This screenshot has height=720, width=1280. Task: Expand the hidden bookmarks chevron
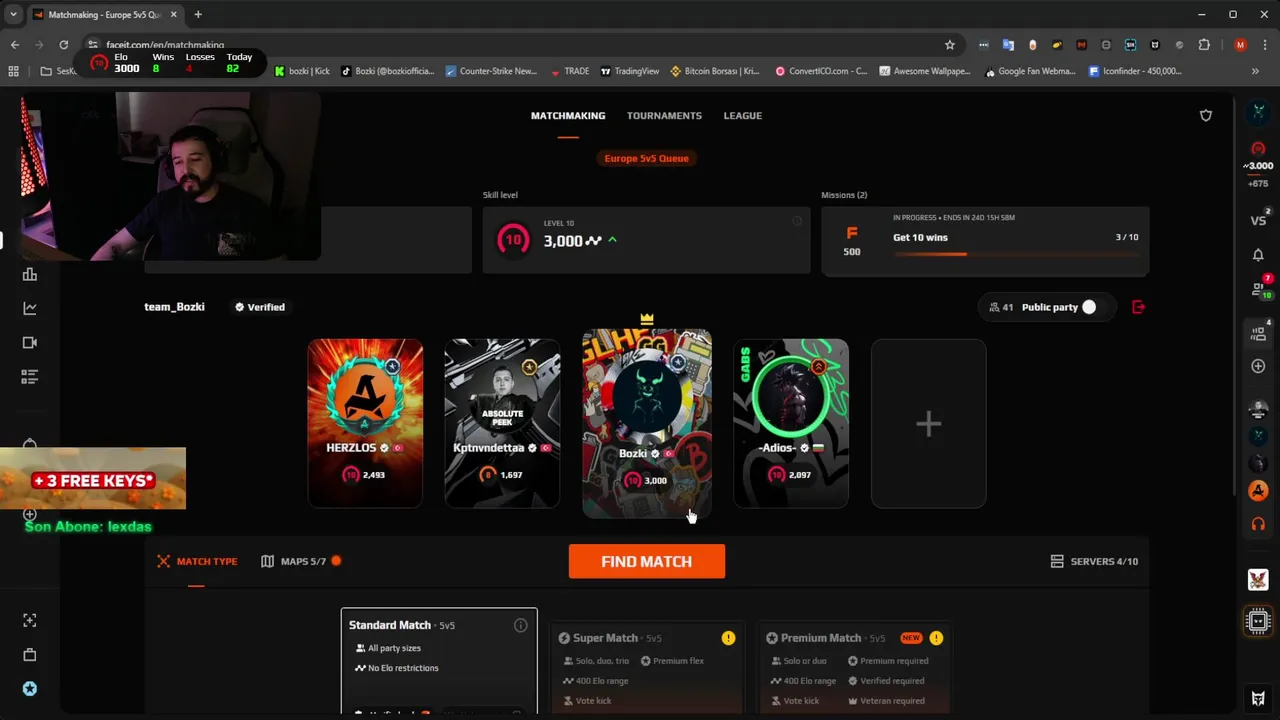tap(1255, 71)
